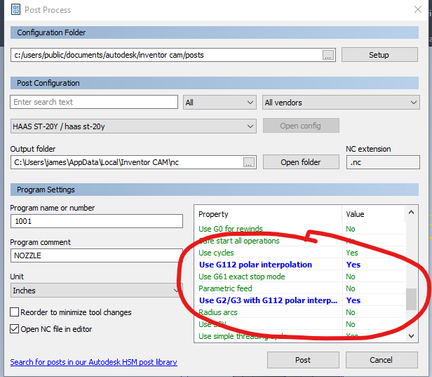Open the All category filter dropdown

tap(220, 102)
